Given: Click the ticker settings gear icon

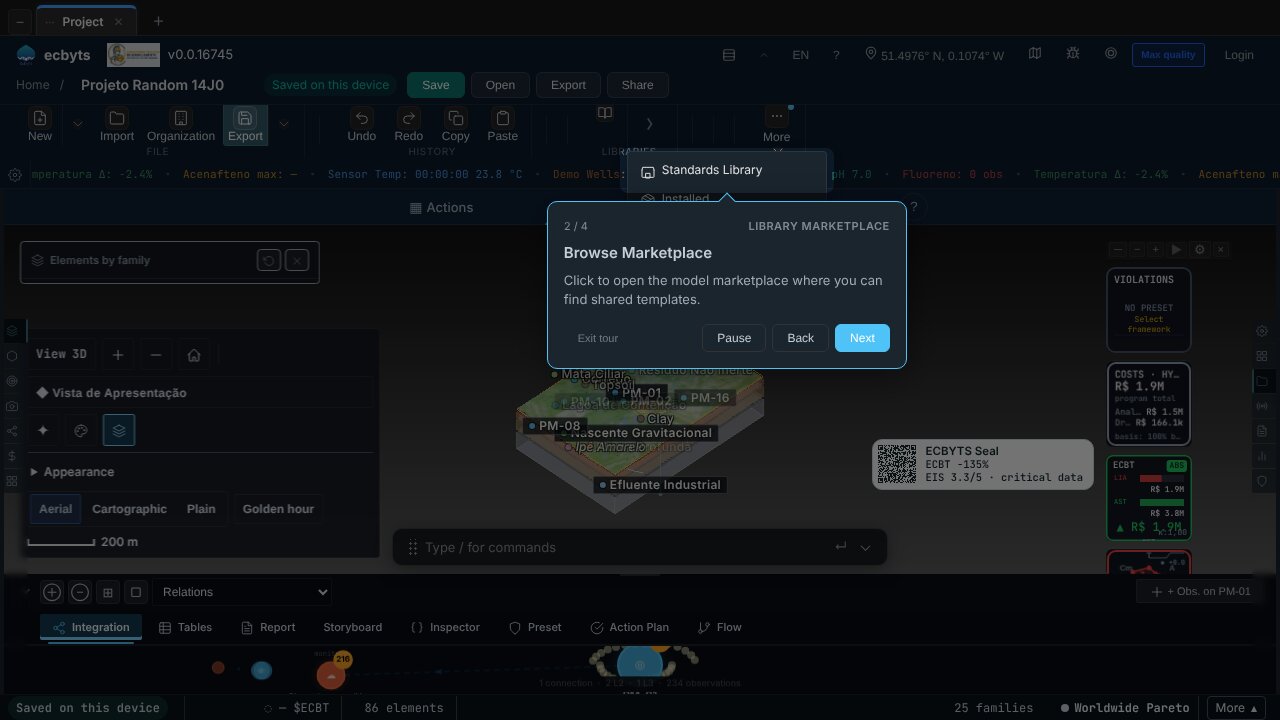Looking at the screenshot, I should click(15, 175).
